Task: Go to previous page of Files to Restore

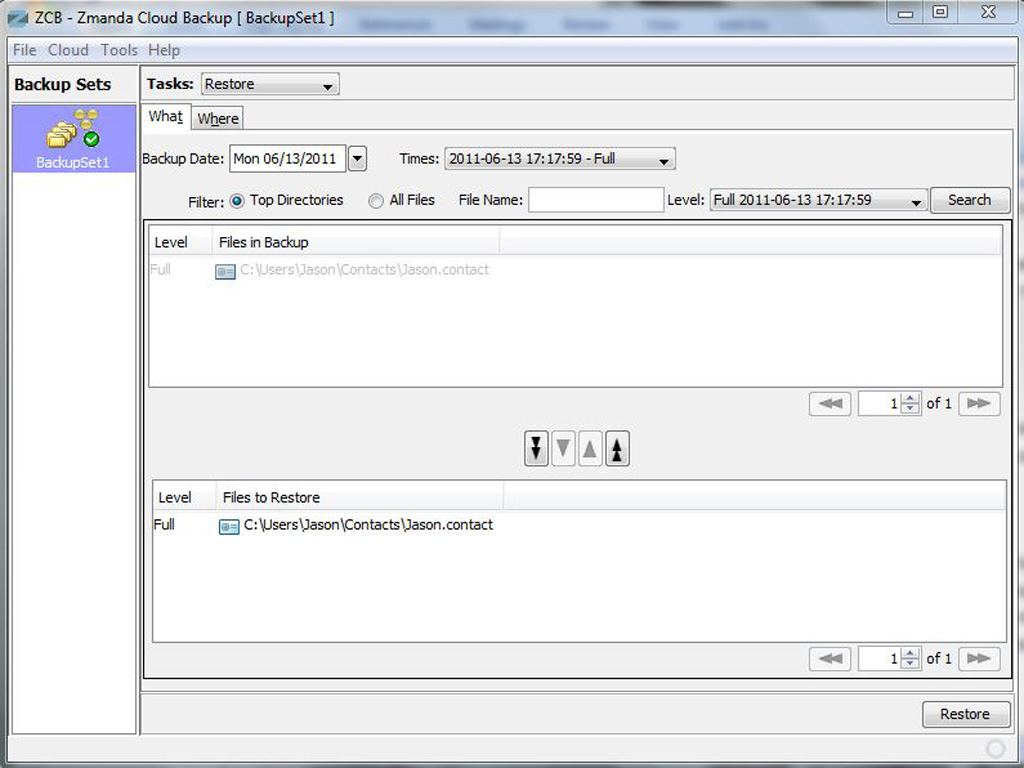Action: click(x=830, y=658)
